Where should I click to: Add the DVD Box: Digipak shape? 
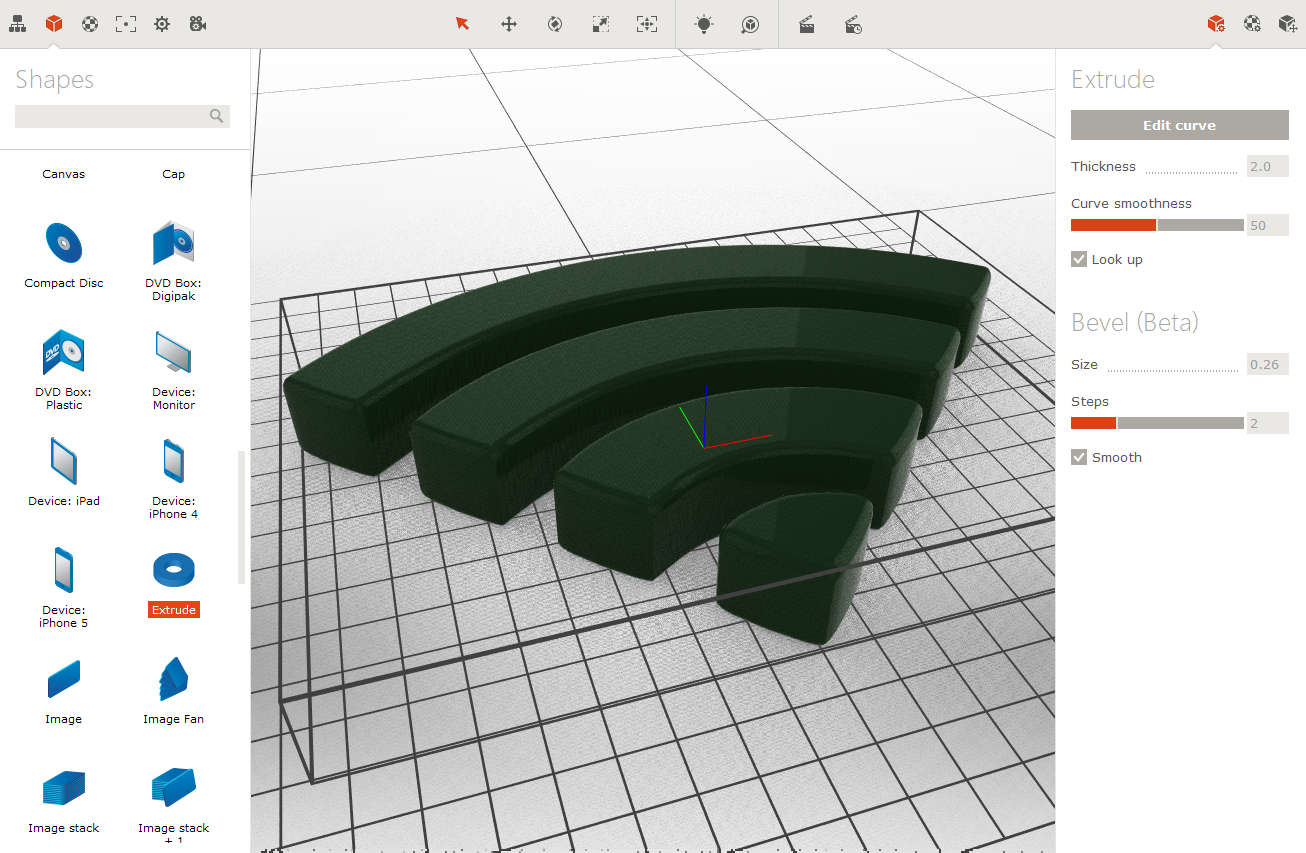(173, 243)
